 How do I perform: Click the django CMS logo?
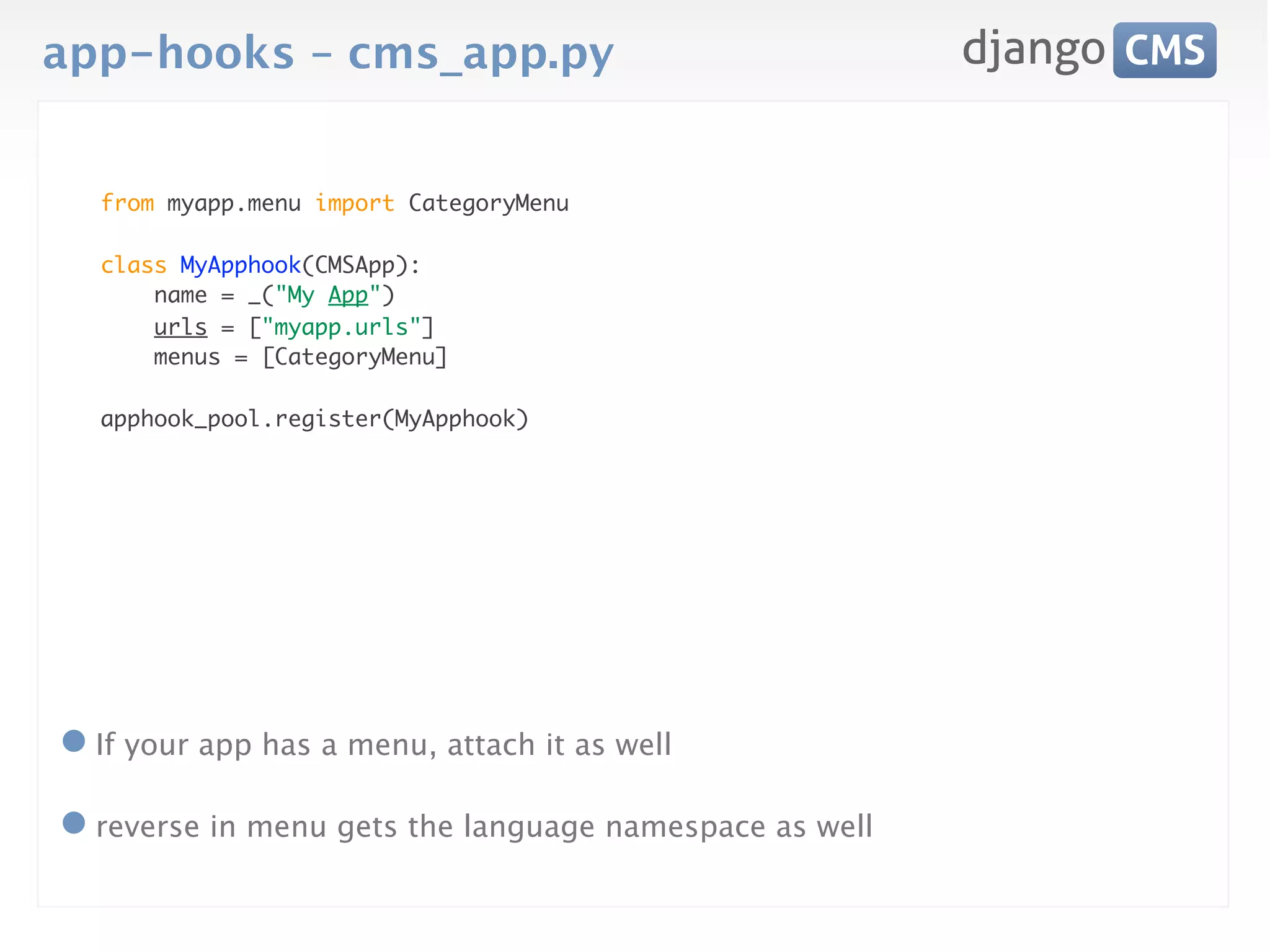click(1089, 50)
